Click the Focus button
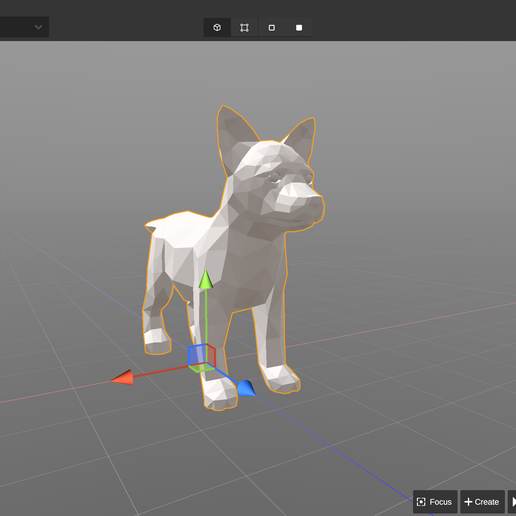The width and height of the screenshot is (516, 516). (x=435, y=502)
